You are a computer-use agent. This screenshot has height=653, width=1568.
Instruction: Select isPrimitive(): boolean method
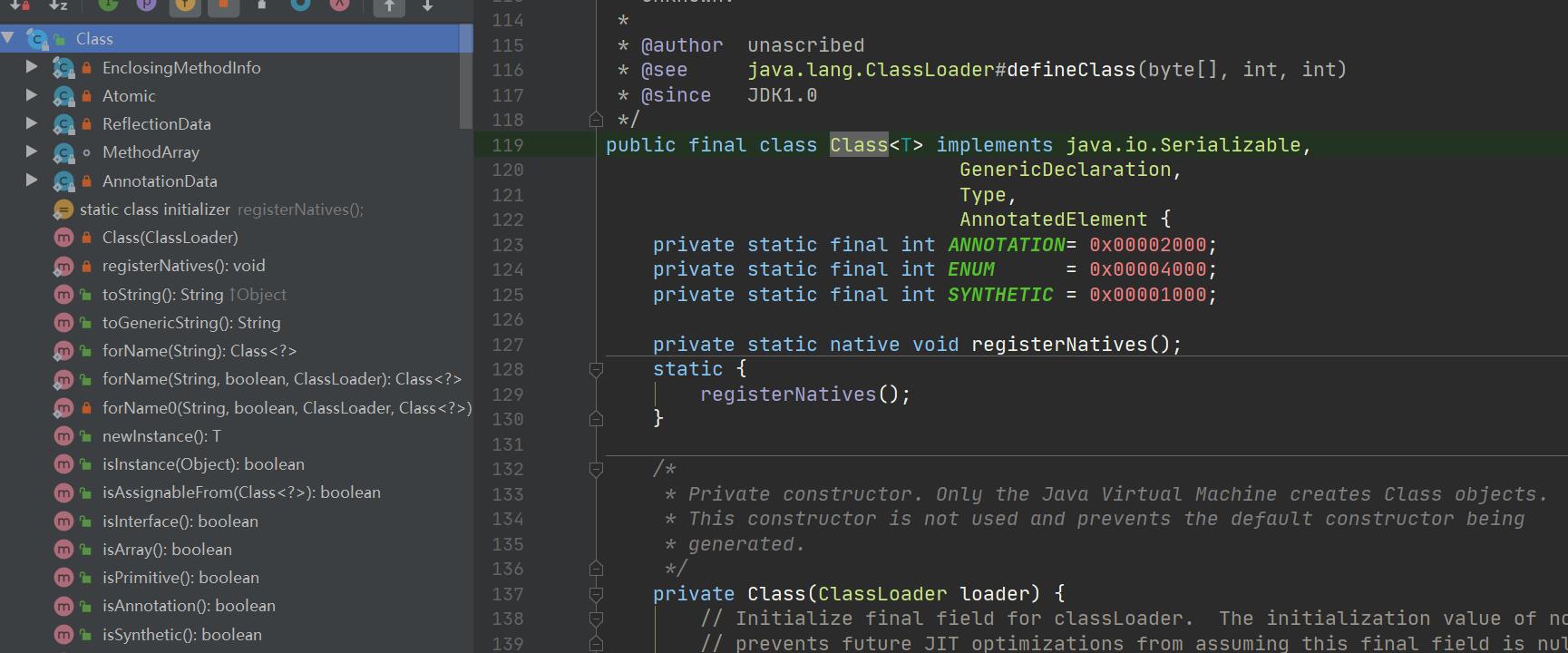tap(180, 577)
